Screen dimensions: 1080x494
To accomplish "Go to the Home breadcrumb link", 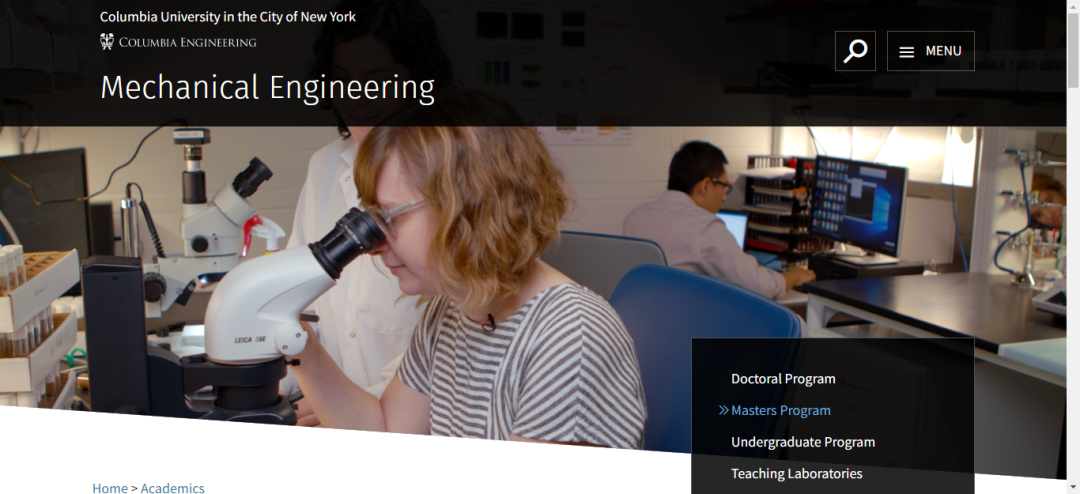I will click(x=110, y=488).
